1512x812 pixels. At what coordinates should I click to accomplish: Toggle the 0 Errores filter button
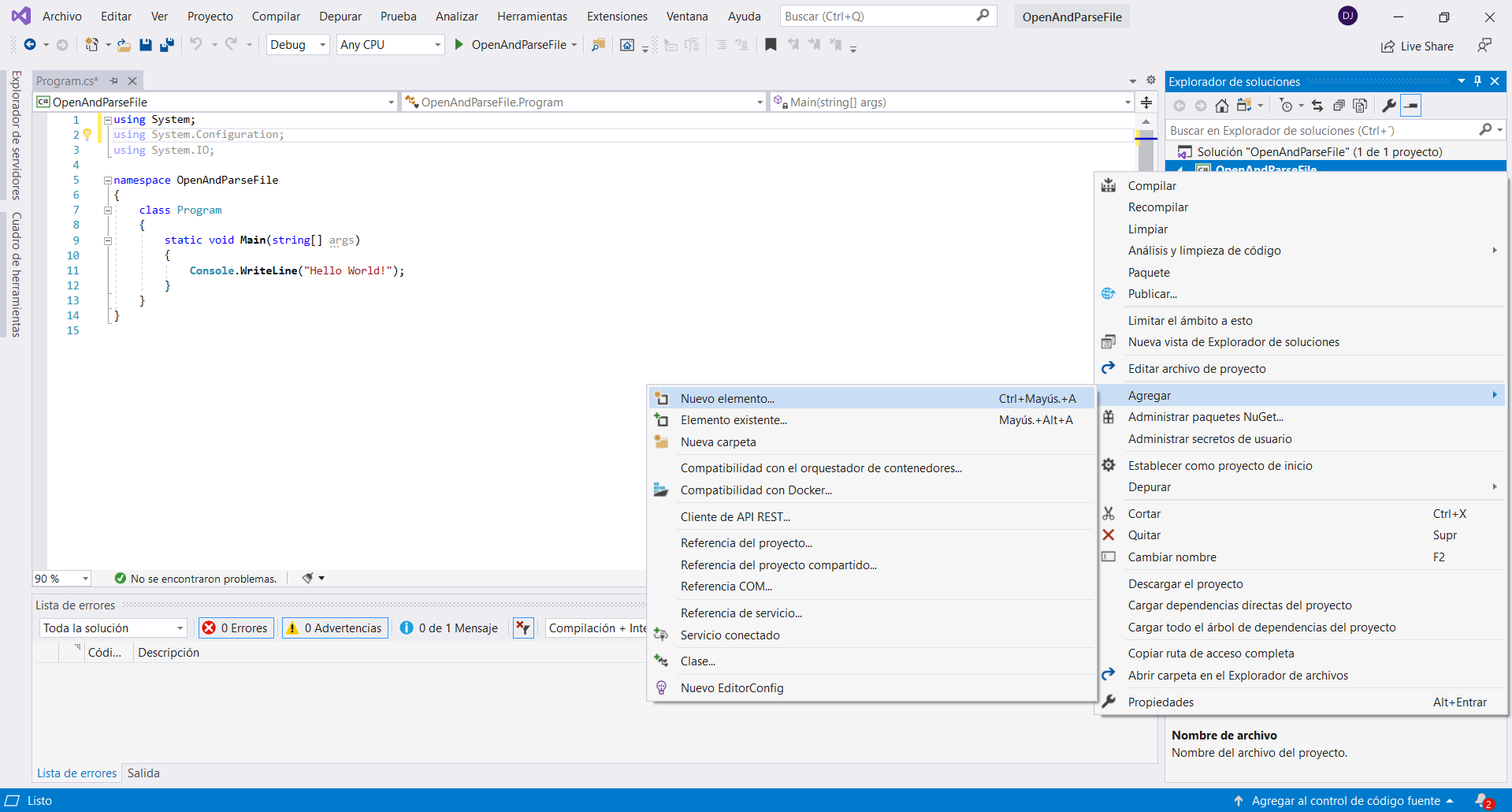[x=236, y=628]
